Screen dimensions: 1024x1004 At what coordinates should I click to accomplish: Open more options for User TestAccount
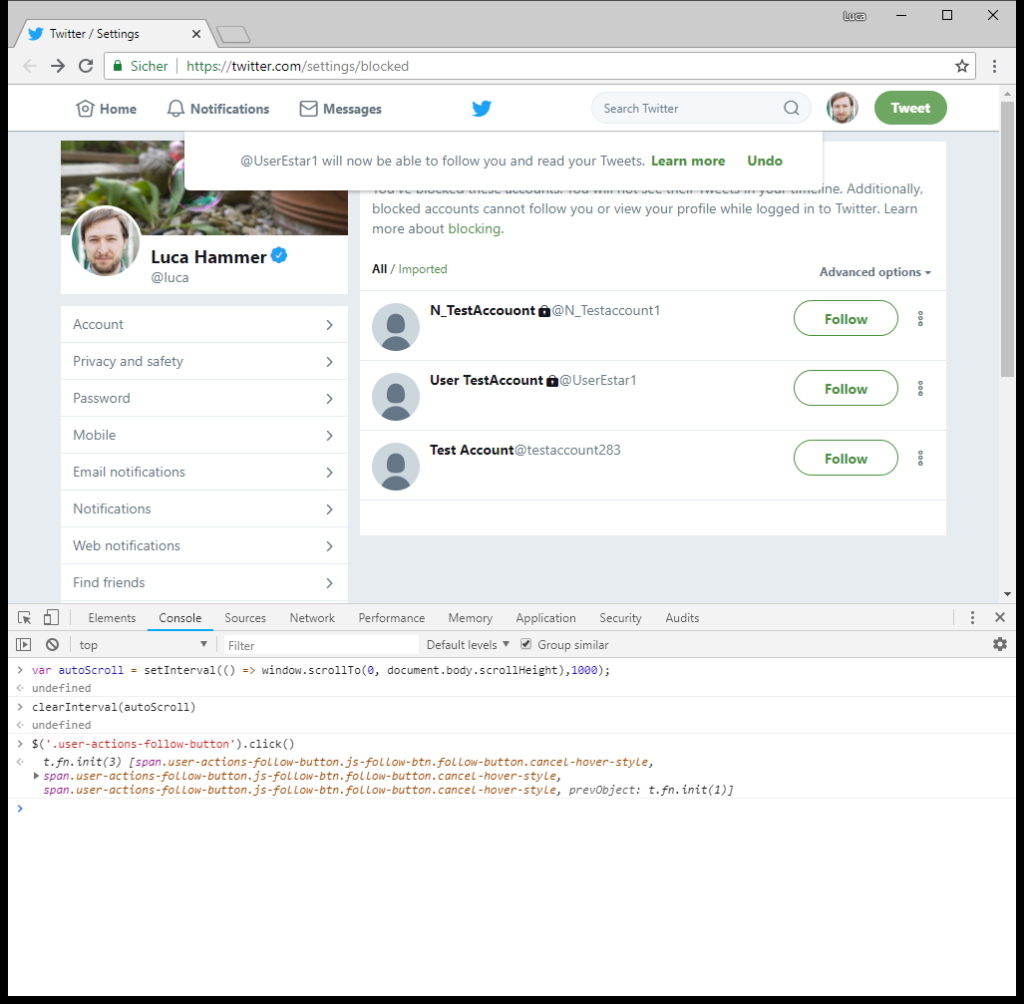tap(920, 389)
